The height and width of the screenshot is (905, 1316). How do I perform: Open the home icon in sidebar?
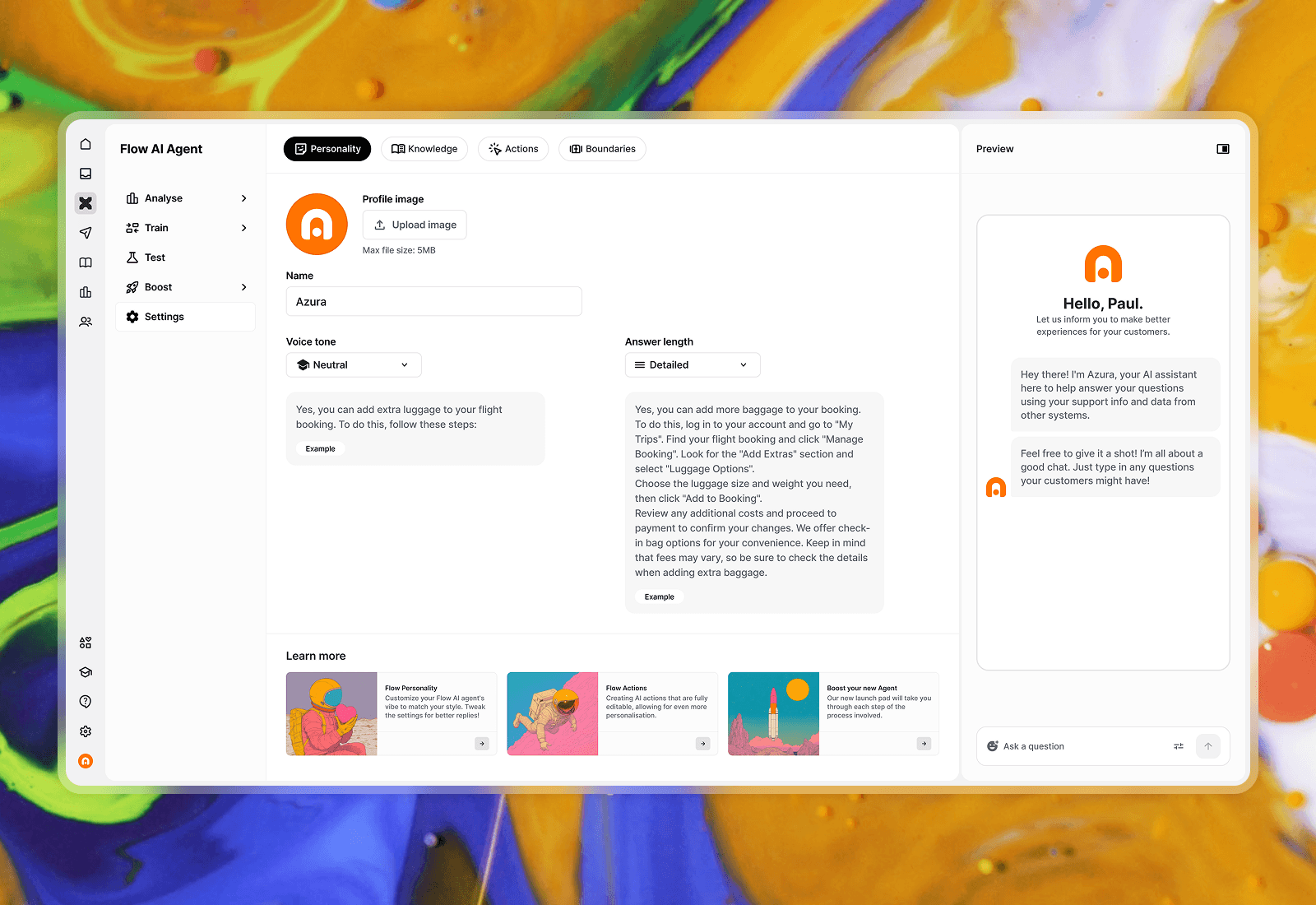tap(86, 144)
